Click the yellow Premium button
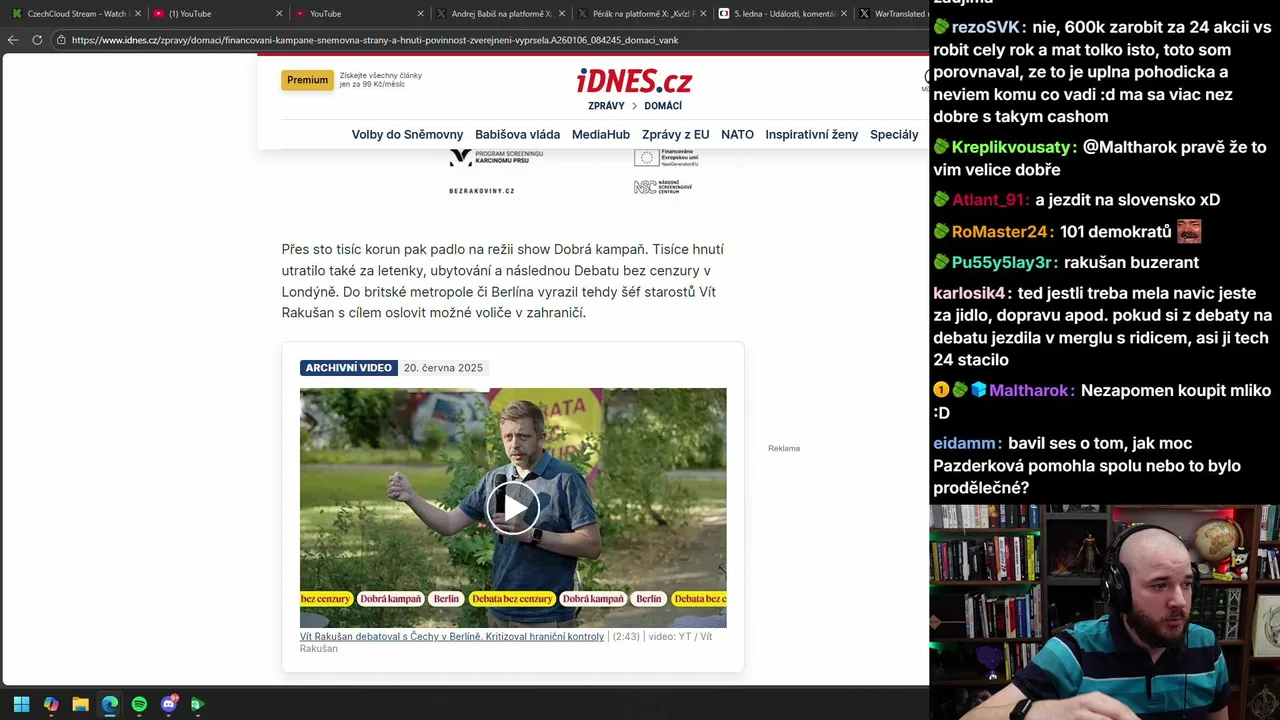 click(x=307, y=80)
